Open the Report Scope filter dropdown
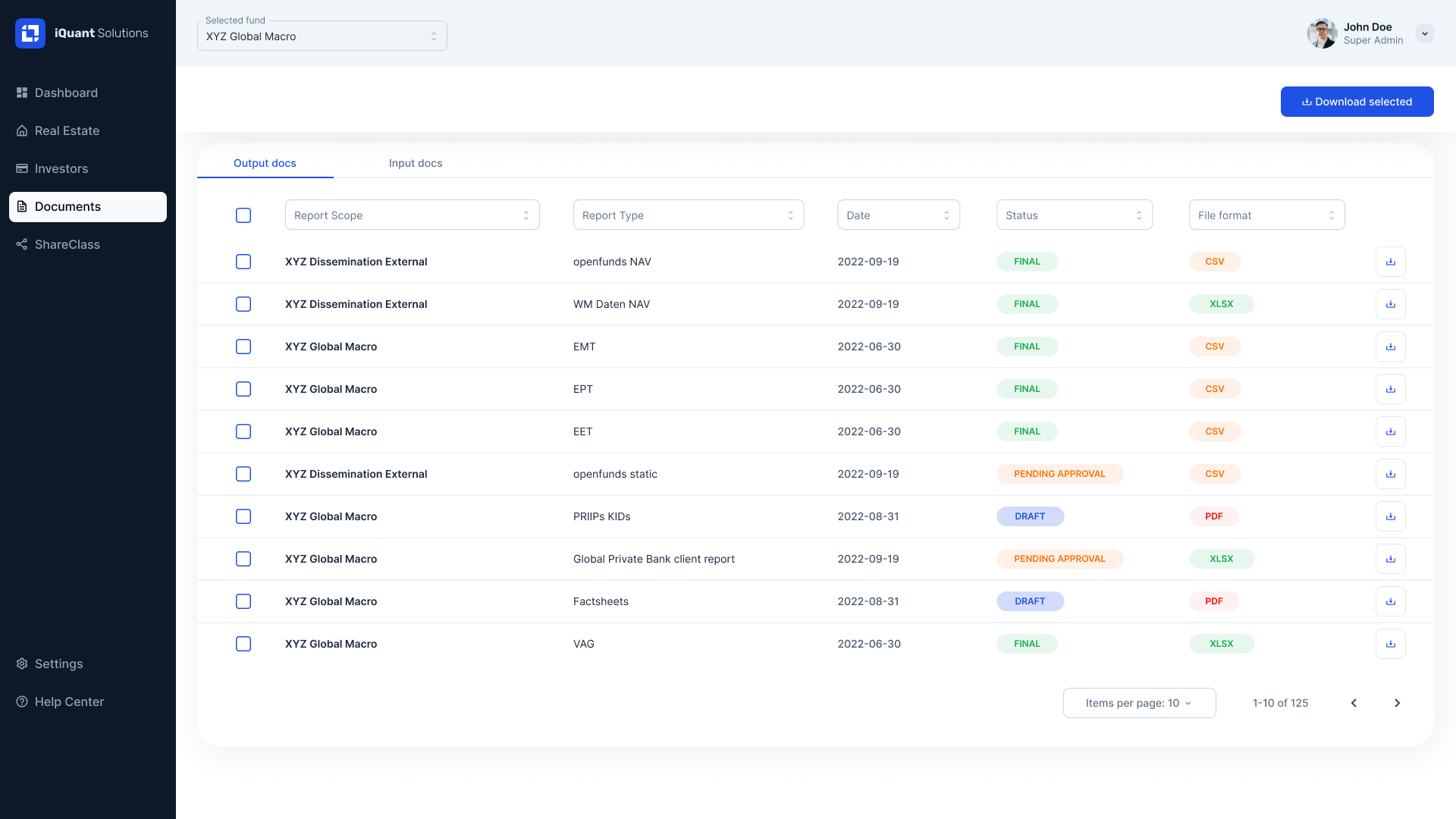This screenshot has height=819, width=1456. click(413, 215)
